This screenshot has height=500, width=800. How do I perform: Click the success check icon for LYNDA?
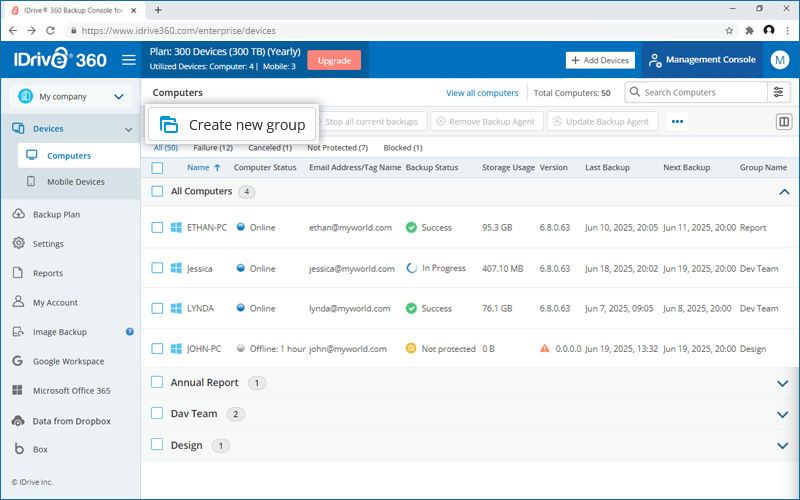[411, 308]
